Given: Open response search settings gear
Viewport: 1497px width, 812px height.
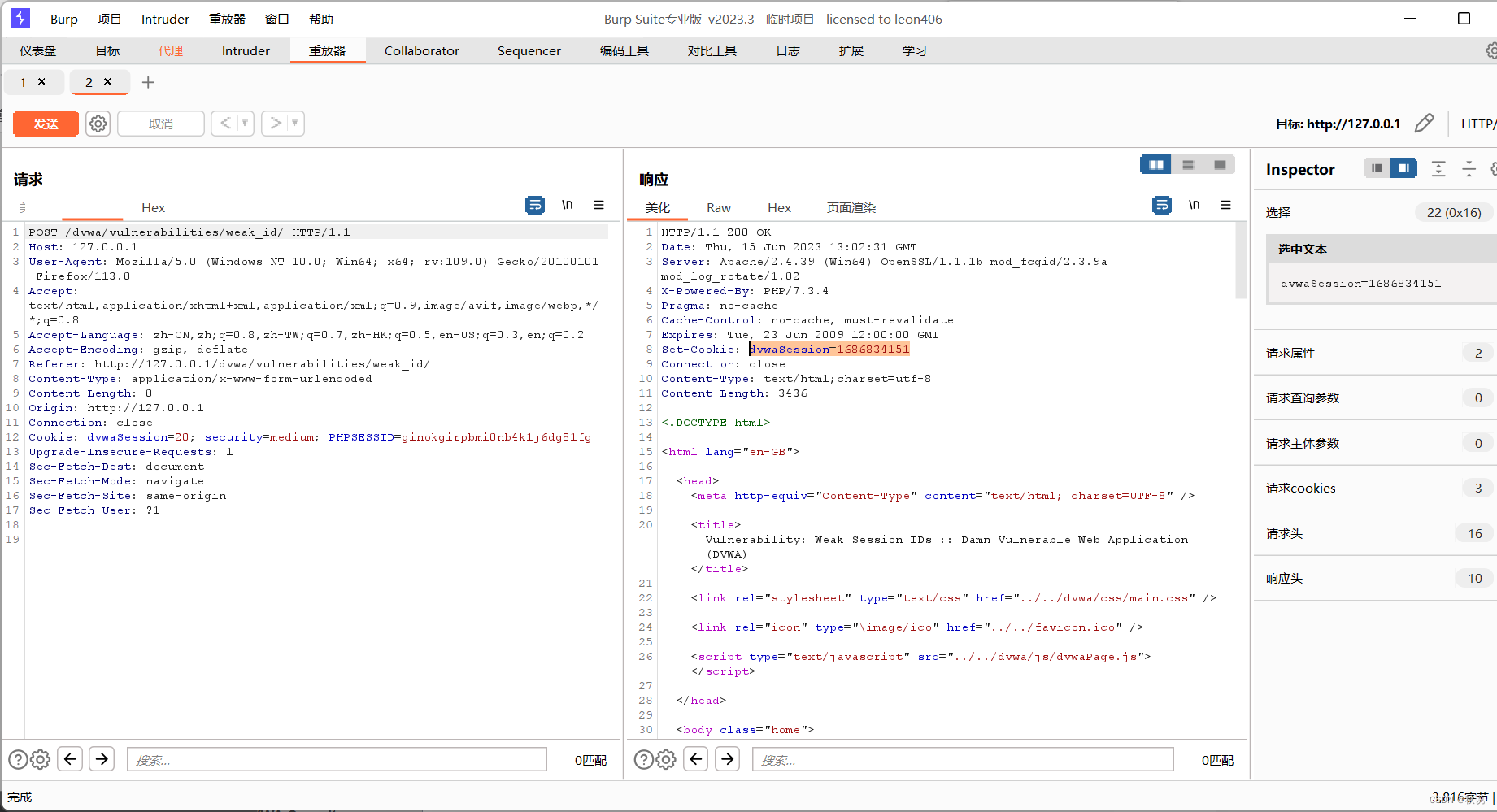Looking at the screenshot, I should point(666,759).
